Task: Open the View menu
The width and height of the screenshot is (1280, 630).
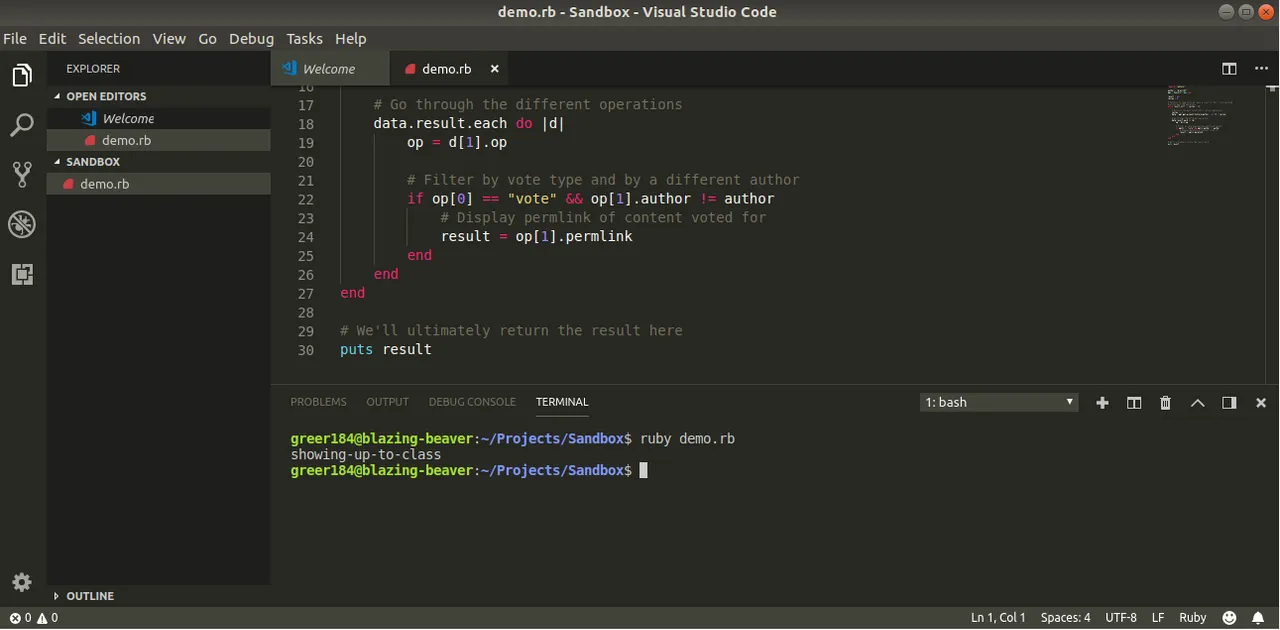Action: [x=169, y=38]
